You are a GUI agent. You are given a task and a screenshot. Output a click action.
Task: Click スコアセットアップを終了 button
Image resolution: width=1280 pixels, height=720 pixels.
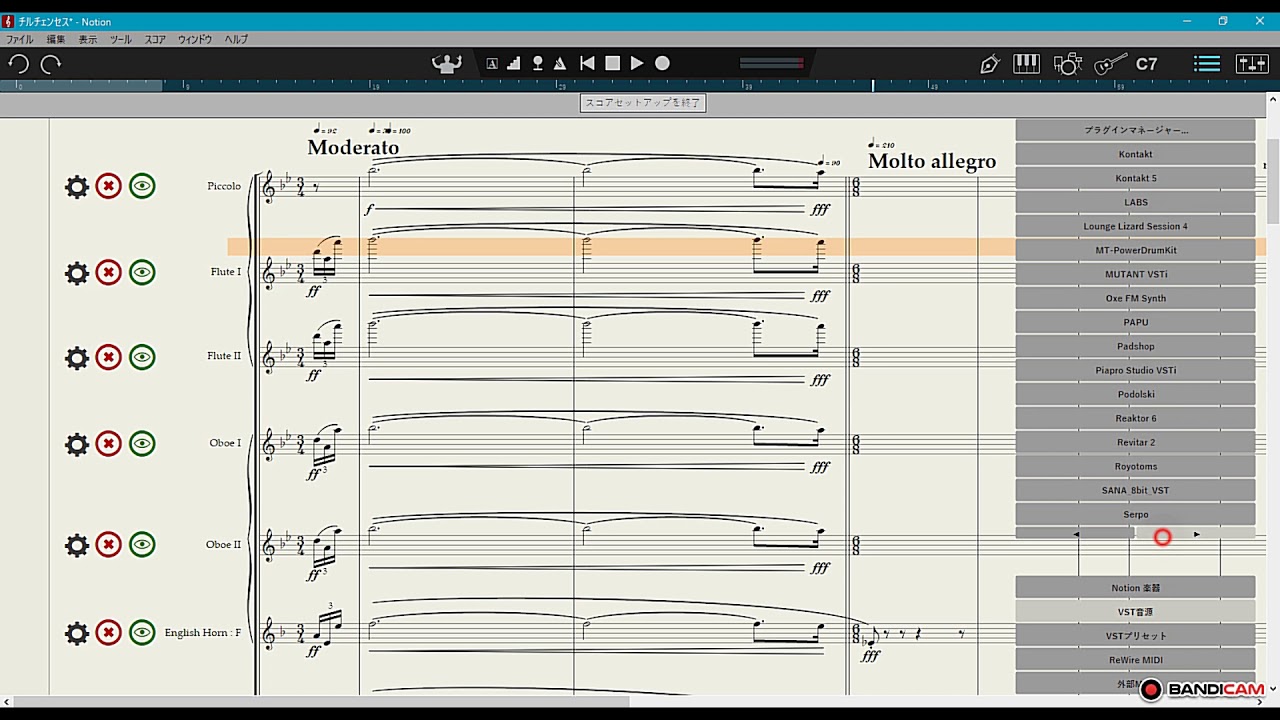642,103
